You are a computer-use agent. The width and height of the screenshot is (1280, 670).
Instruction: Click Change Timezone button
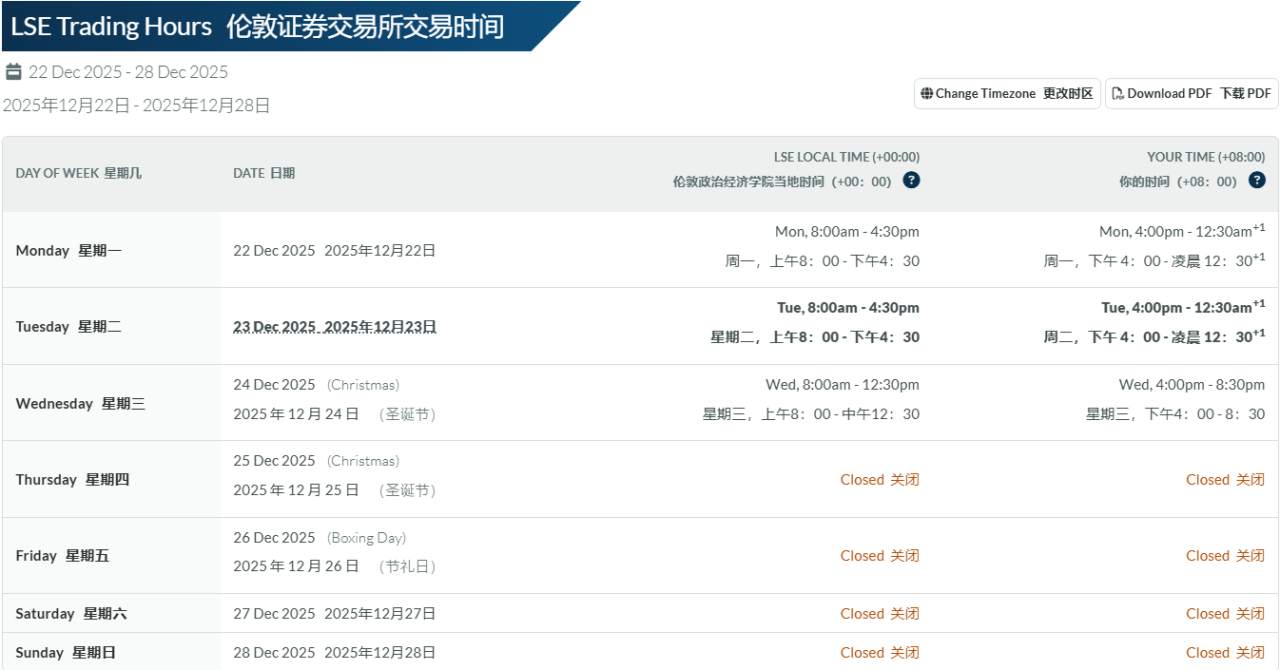coord(1007,94)
